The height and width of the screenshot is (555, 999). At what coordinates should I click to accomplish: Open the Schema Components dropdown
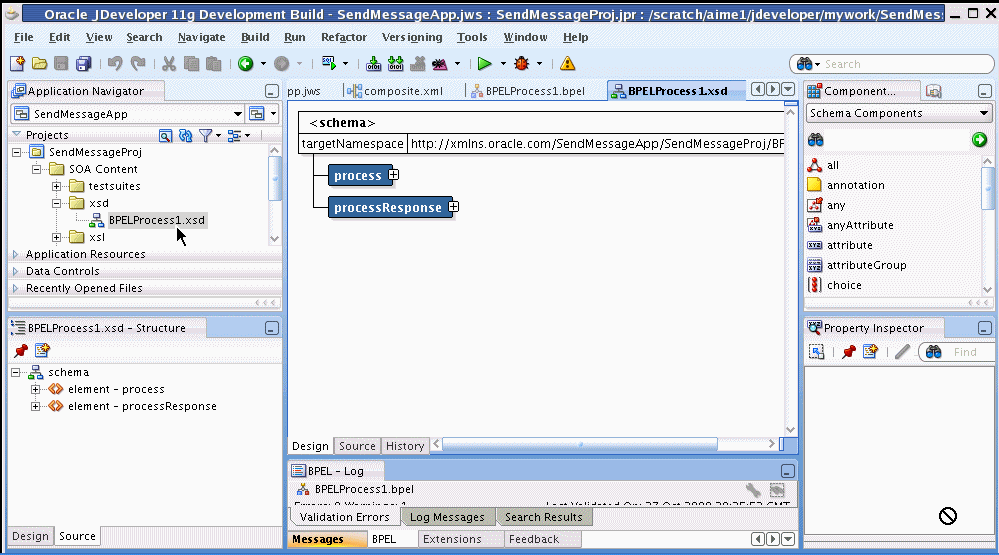pos(984,113)
